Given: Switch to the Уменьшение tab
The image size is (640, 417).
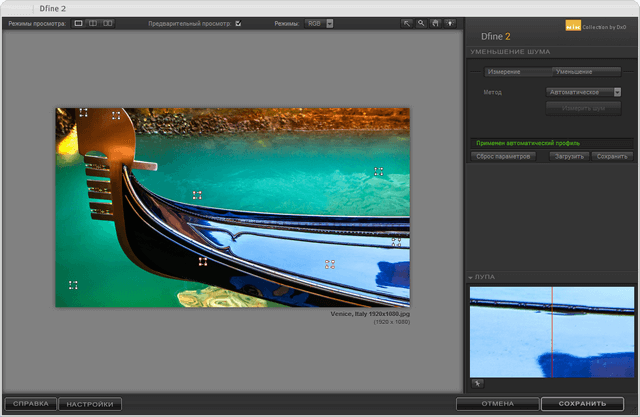Looking at the screenshot, I should [573, 72].
